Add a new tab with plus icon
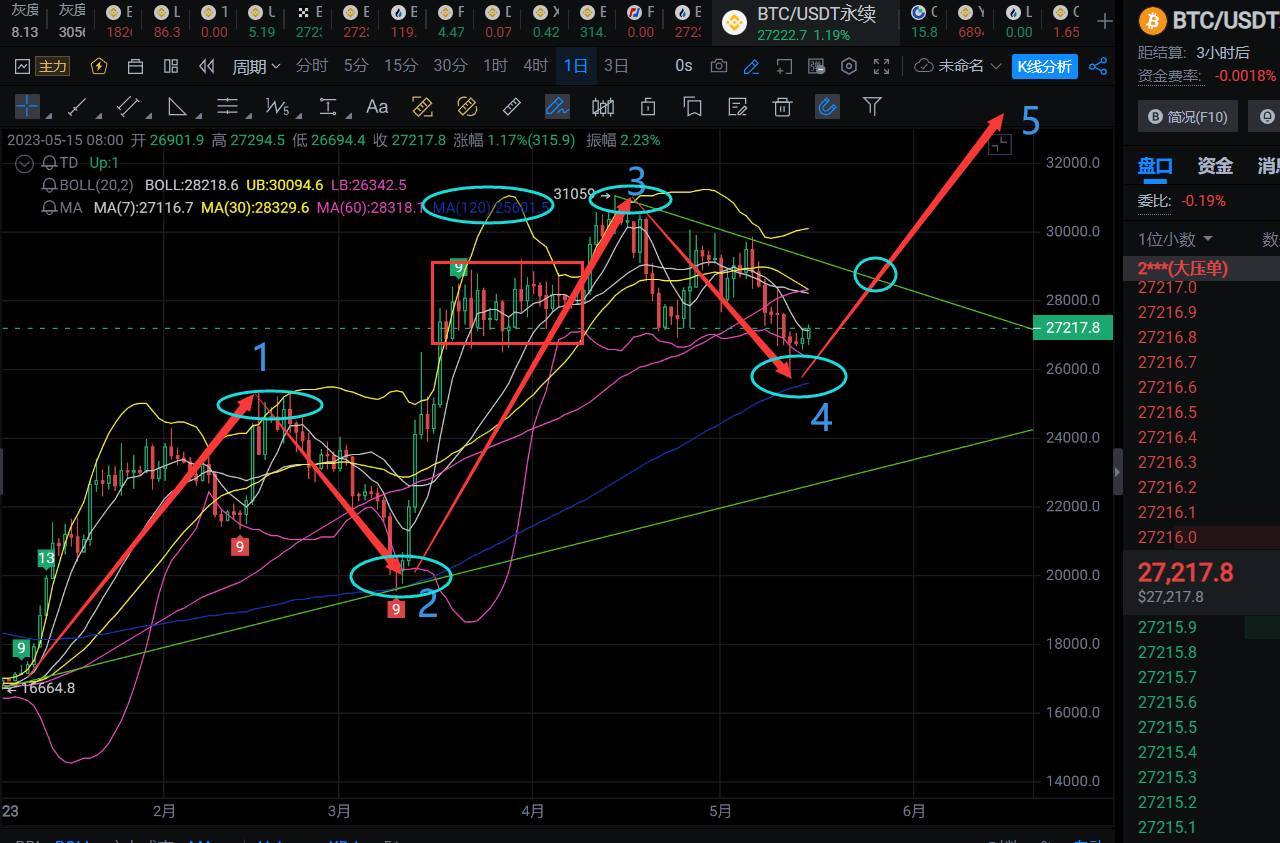The height and width of the screenshot is (843, 1280). 1104,22
